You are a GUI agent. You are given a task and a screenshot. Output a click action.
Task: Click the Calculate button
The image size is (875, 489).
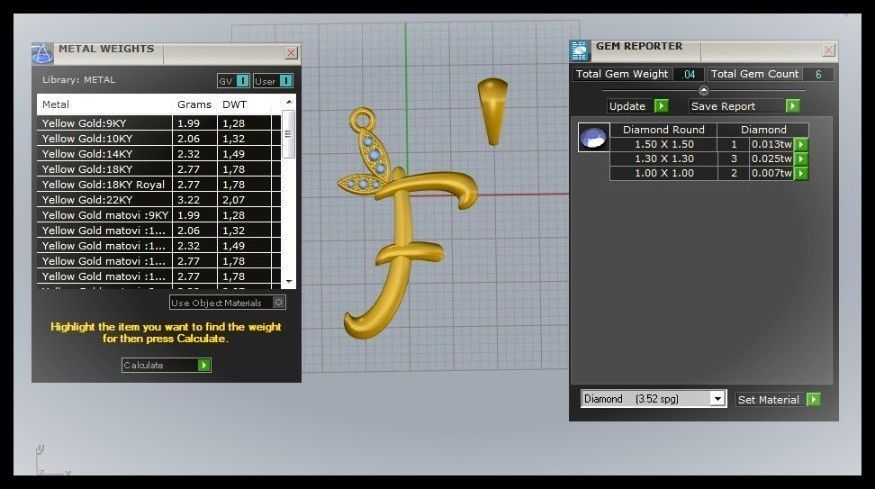(166, 365)
